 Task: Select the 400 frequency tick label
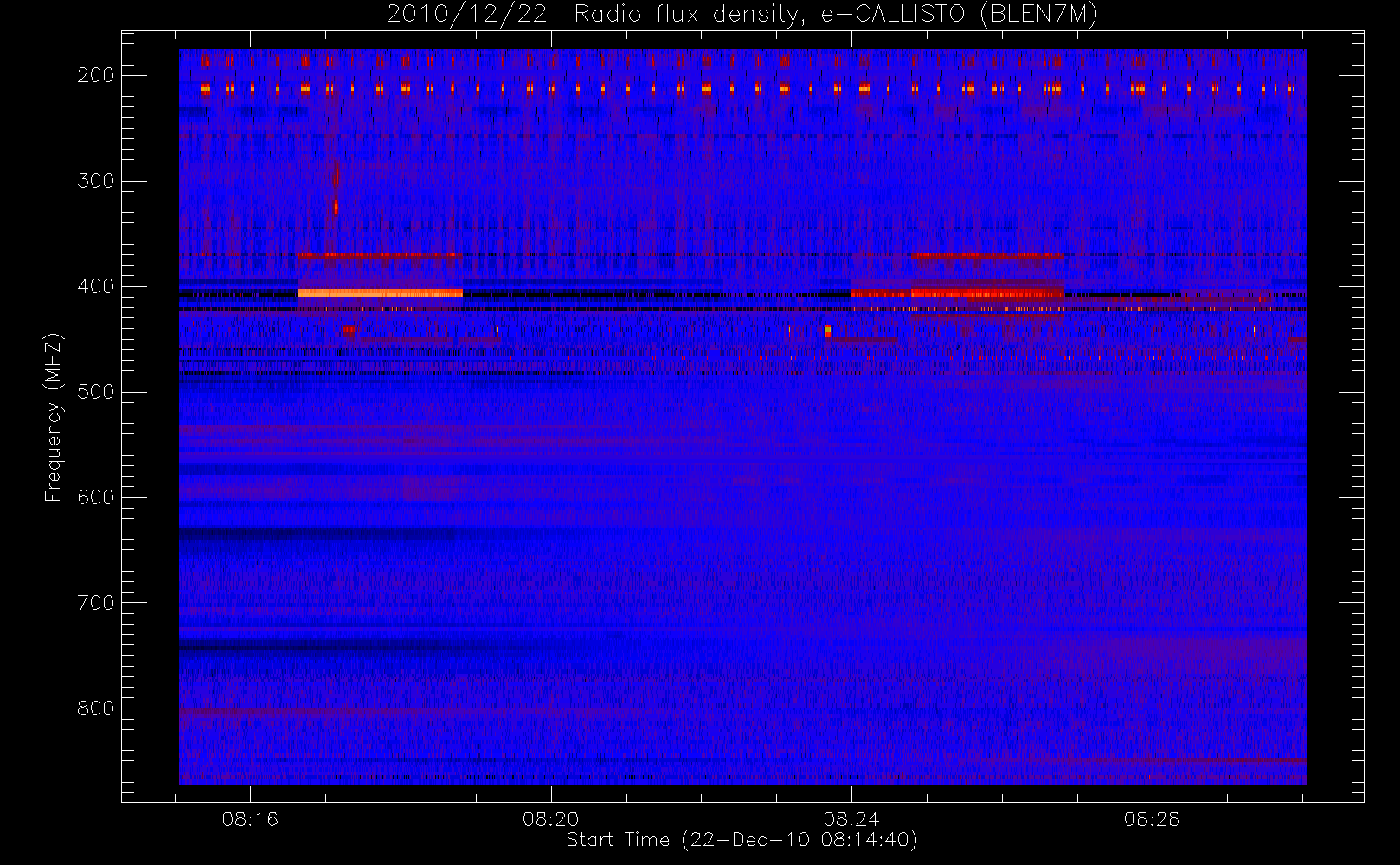(96, 286)
